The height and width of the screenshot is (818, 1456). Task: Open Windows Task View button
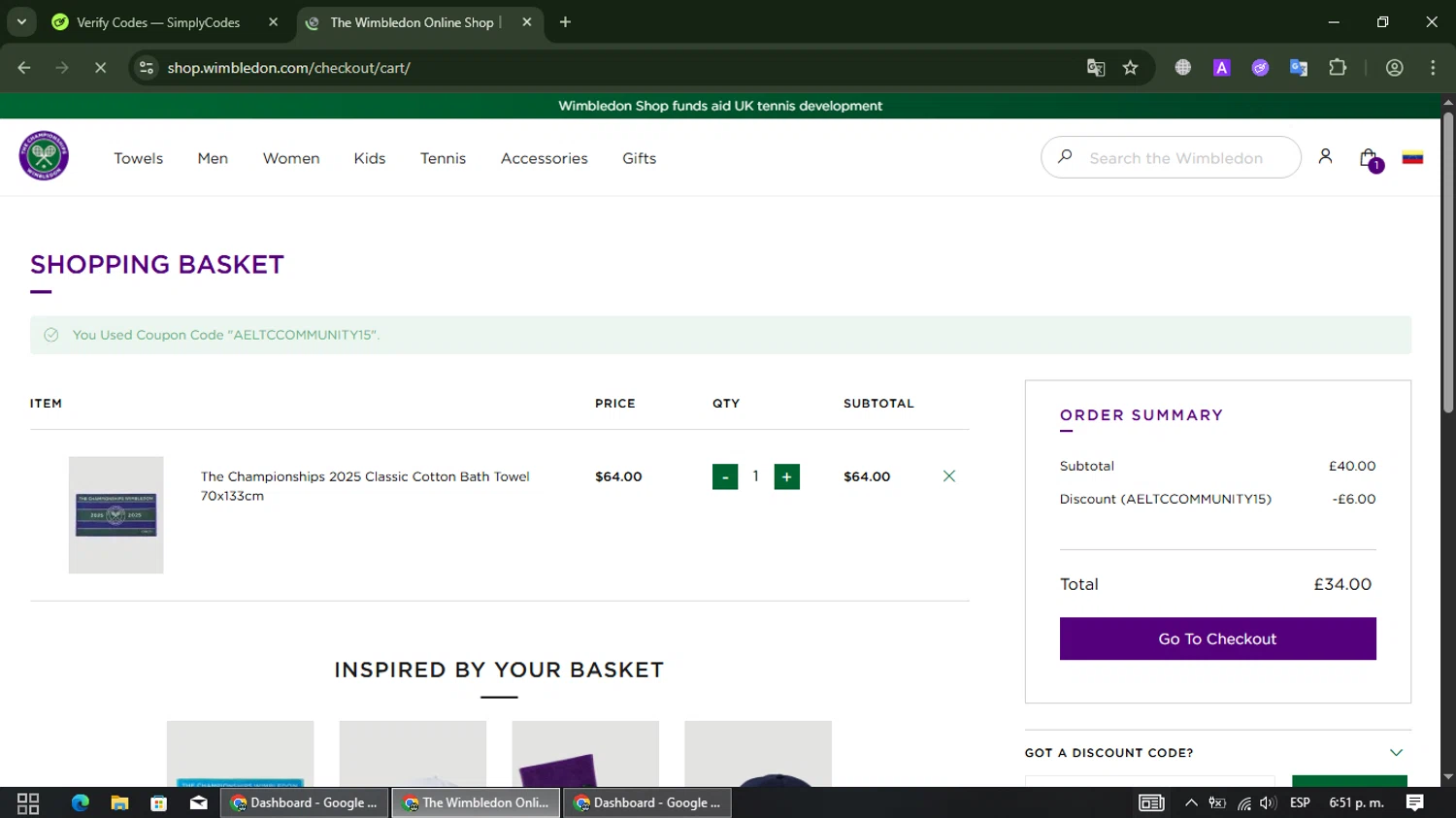(x=28, y=802)
